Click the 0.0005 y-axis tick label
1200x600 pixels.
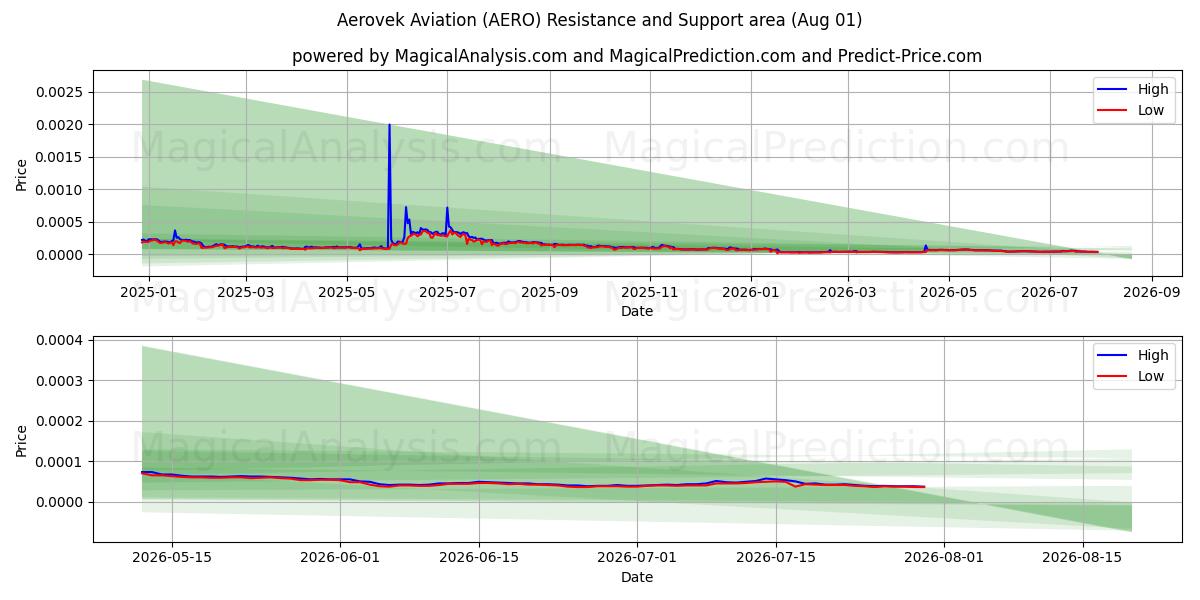click(58, 222)
